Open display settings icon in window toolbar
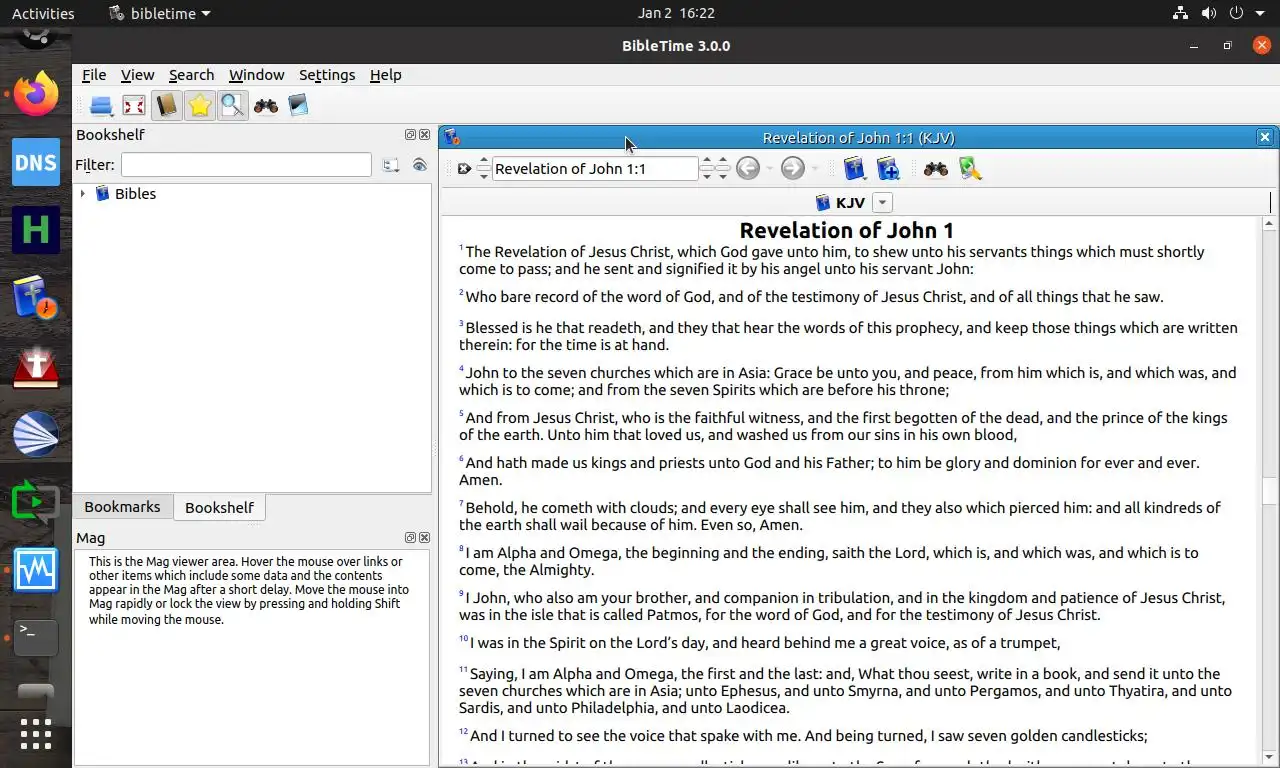The height and width of the screenshot is (768, 1280). pos(970,169)
